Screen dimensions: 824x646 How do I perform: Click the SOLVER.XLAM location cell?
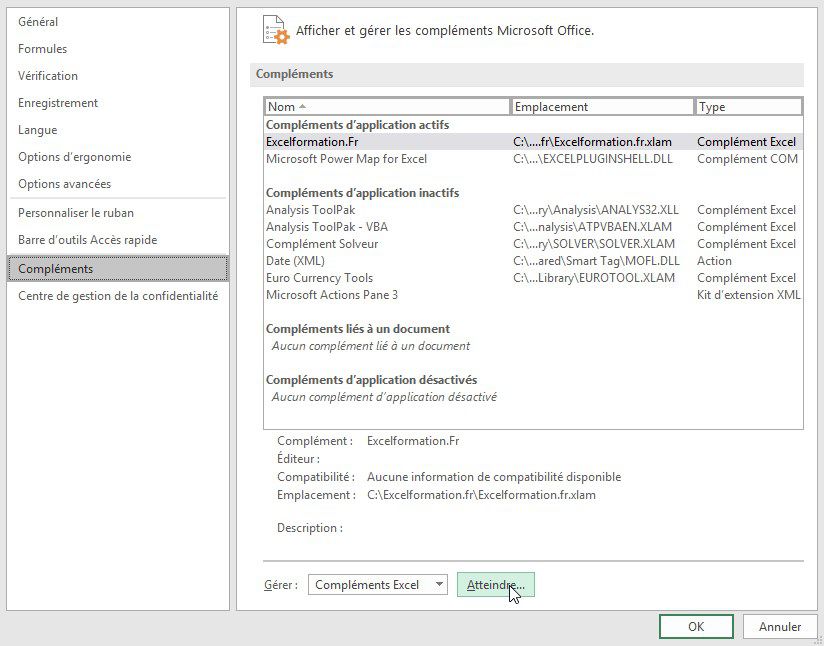[594, 244]
